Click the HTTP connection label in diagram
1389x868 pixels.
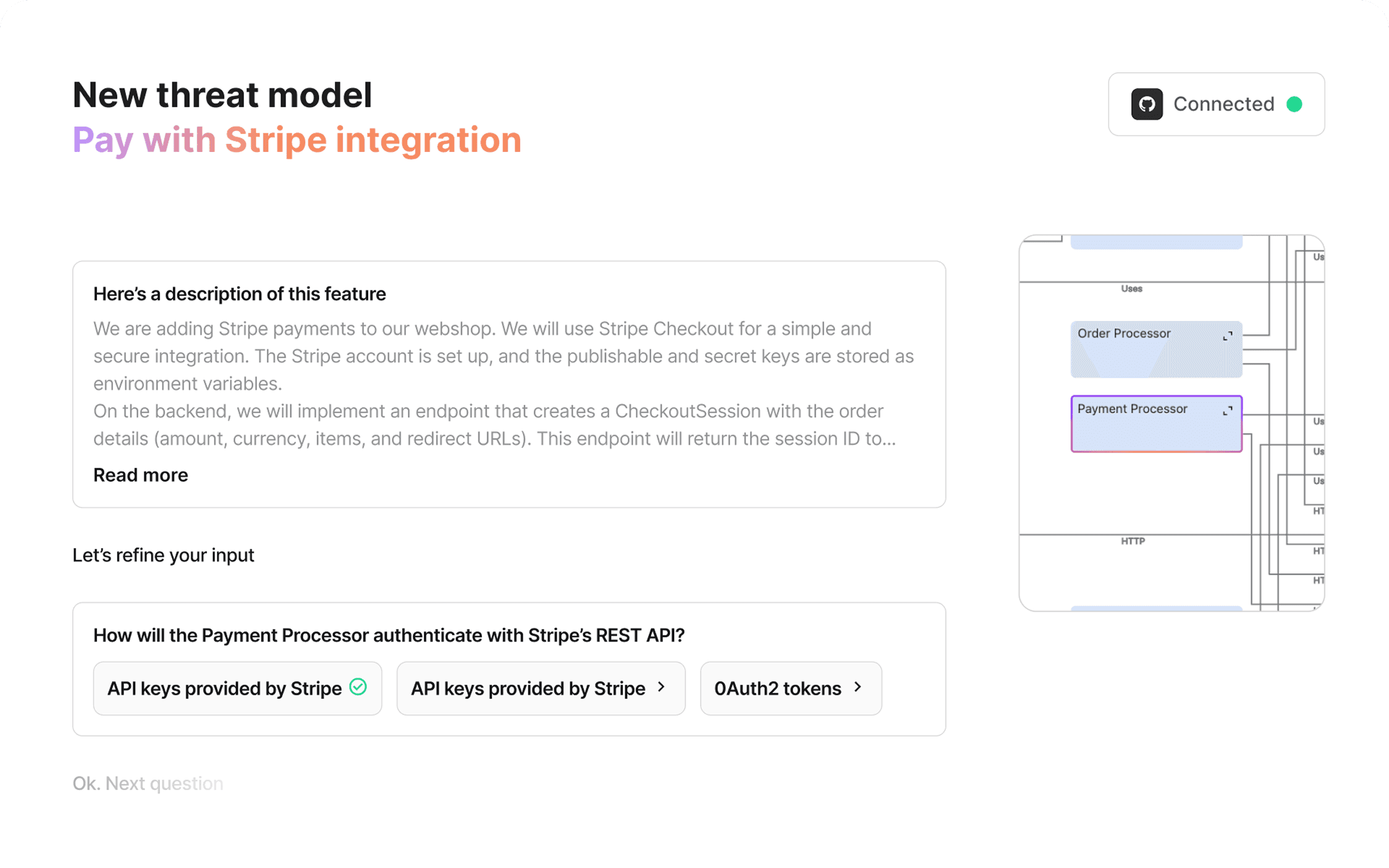[x=1133, y=541]
